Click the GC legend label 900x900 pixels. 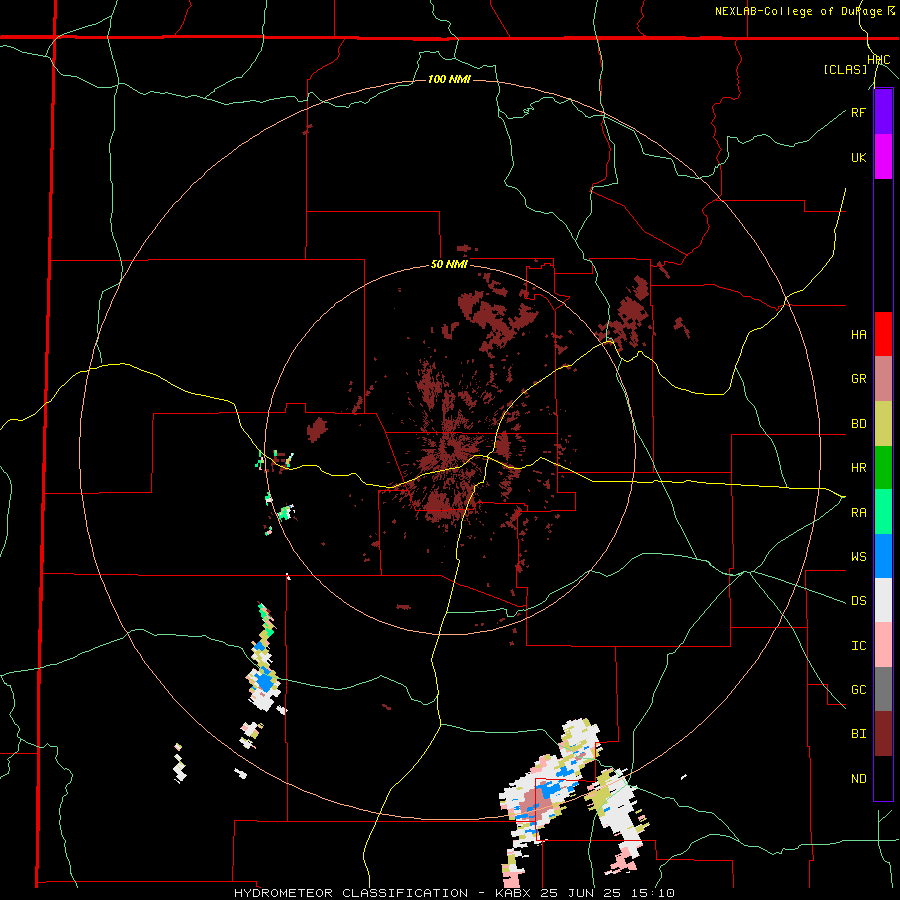pos(858,690)
